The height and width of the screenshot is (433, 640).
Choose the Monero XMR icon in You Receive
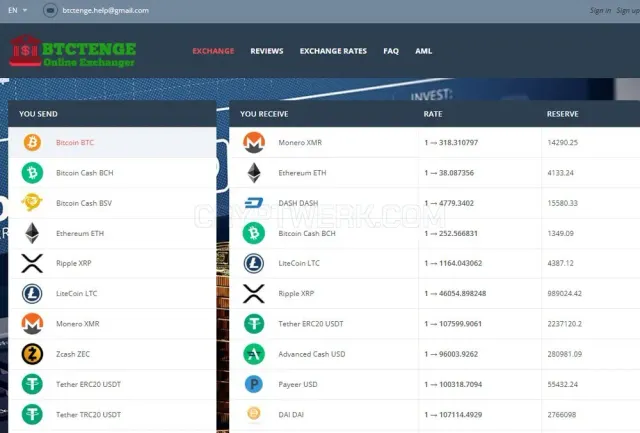click(x=254, y=142)
